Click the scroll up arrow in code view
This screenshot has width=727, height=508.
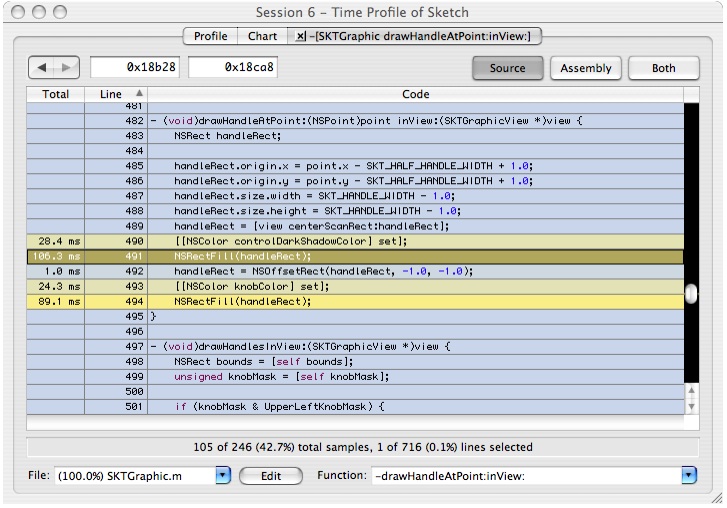point(691,389)
